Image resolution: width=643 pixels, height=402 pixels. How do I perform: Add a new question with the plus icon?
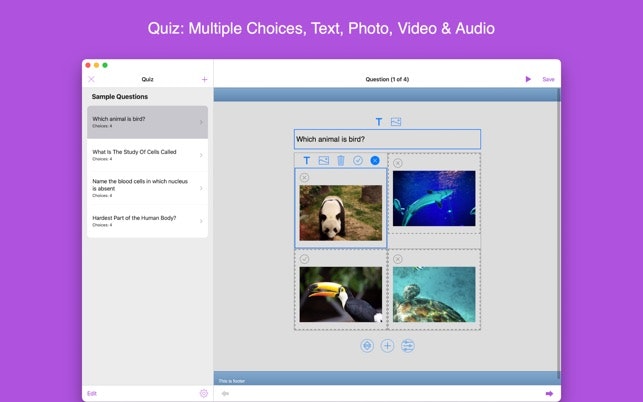[x=204, y=79]
